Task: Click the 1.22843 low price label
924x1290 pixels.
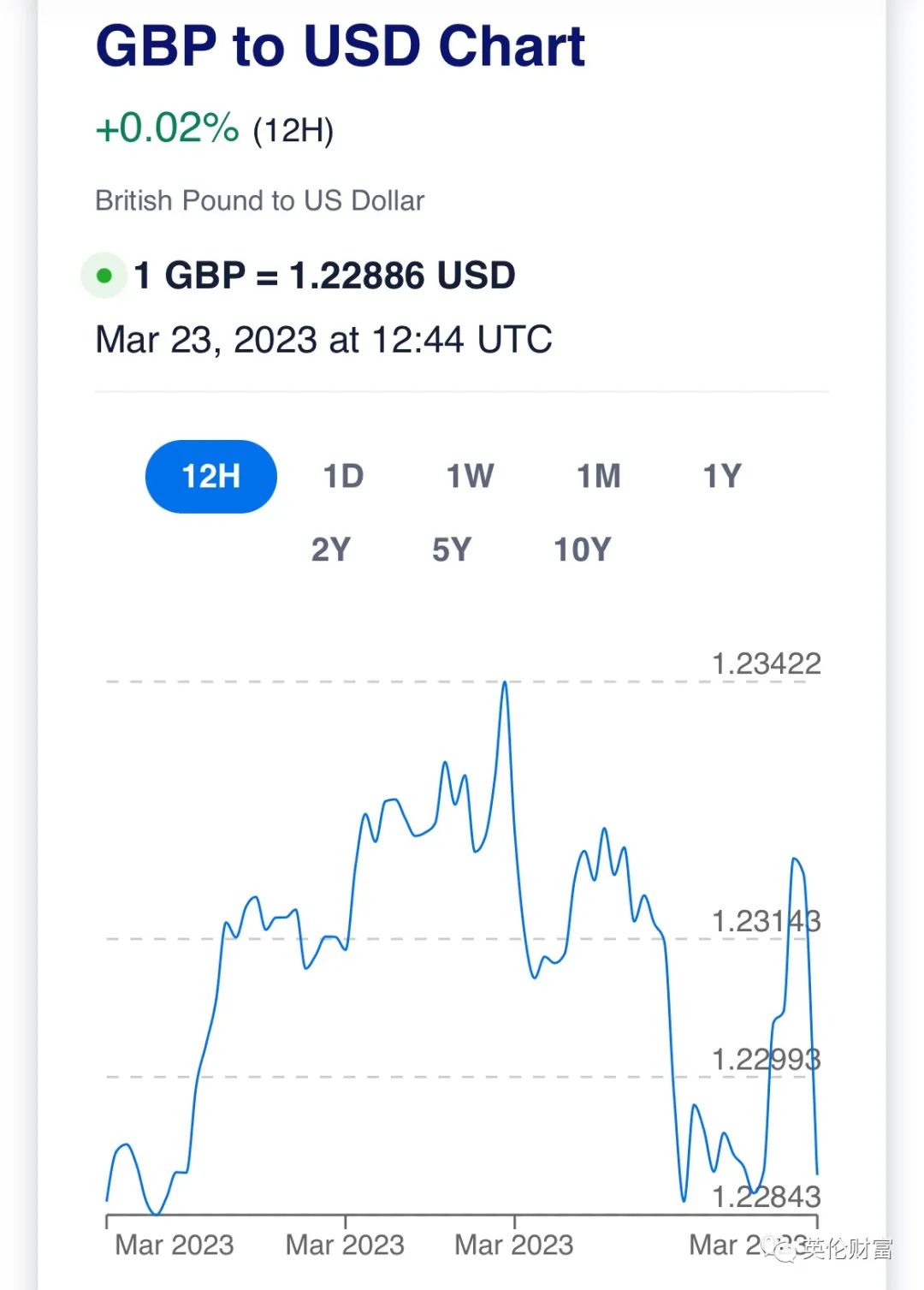Action: 766,1197
